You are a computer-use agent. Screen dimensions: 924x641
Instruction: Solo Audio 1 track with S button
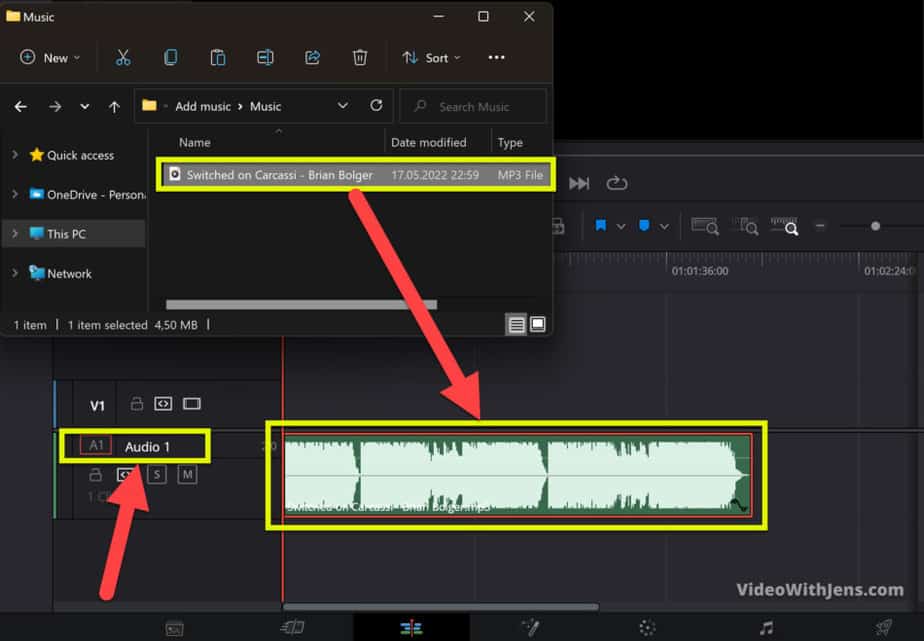tap(157, 475)
